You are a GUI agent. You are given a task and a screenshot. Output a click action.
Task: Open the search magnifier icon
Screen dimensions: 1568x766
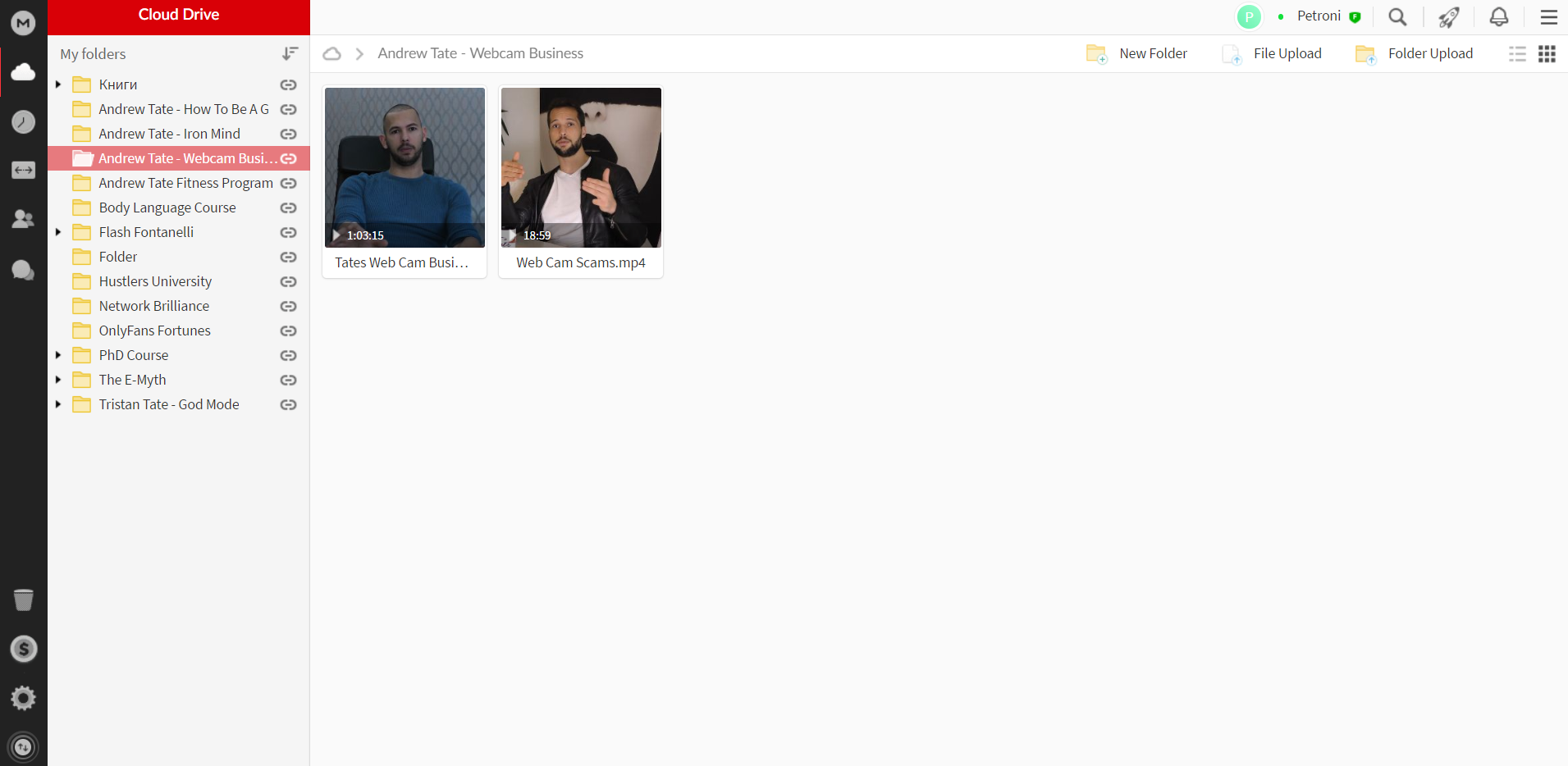tap(1397, 16)
